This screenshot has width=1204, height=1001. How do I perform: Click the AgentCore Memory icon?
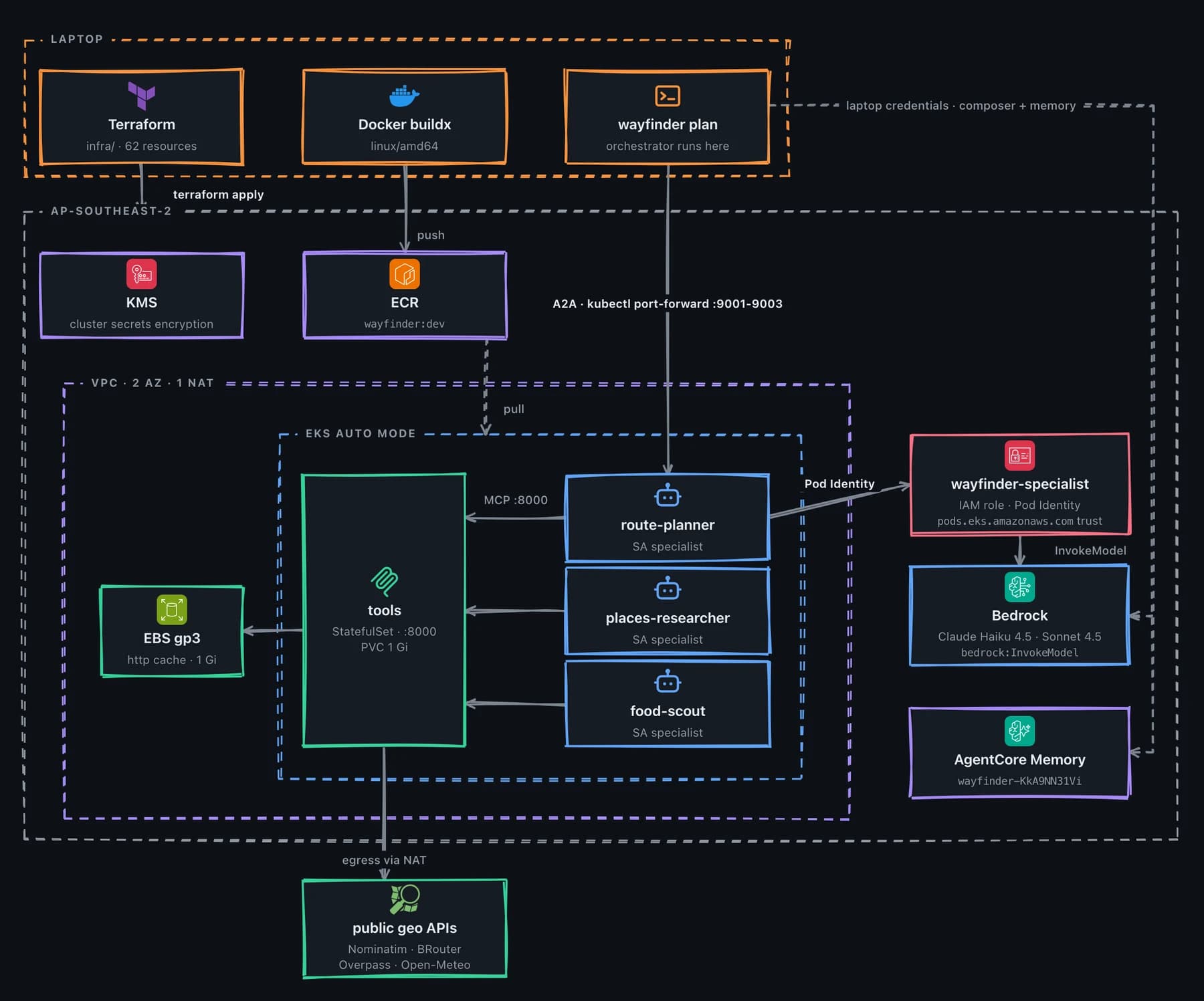[x=1019, y=731]
